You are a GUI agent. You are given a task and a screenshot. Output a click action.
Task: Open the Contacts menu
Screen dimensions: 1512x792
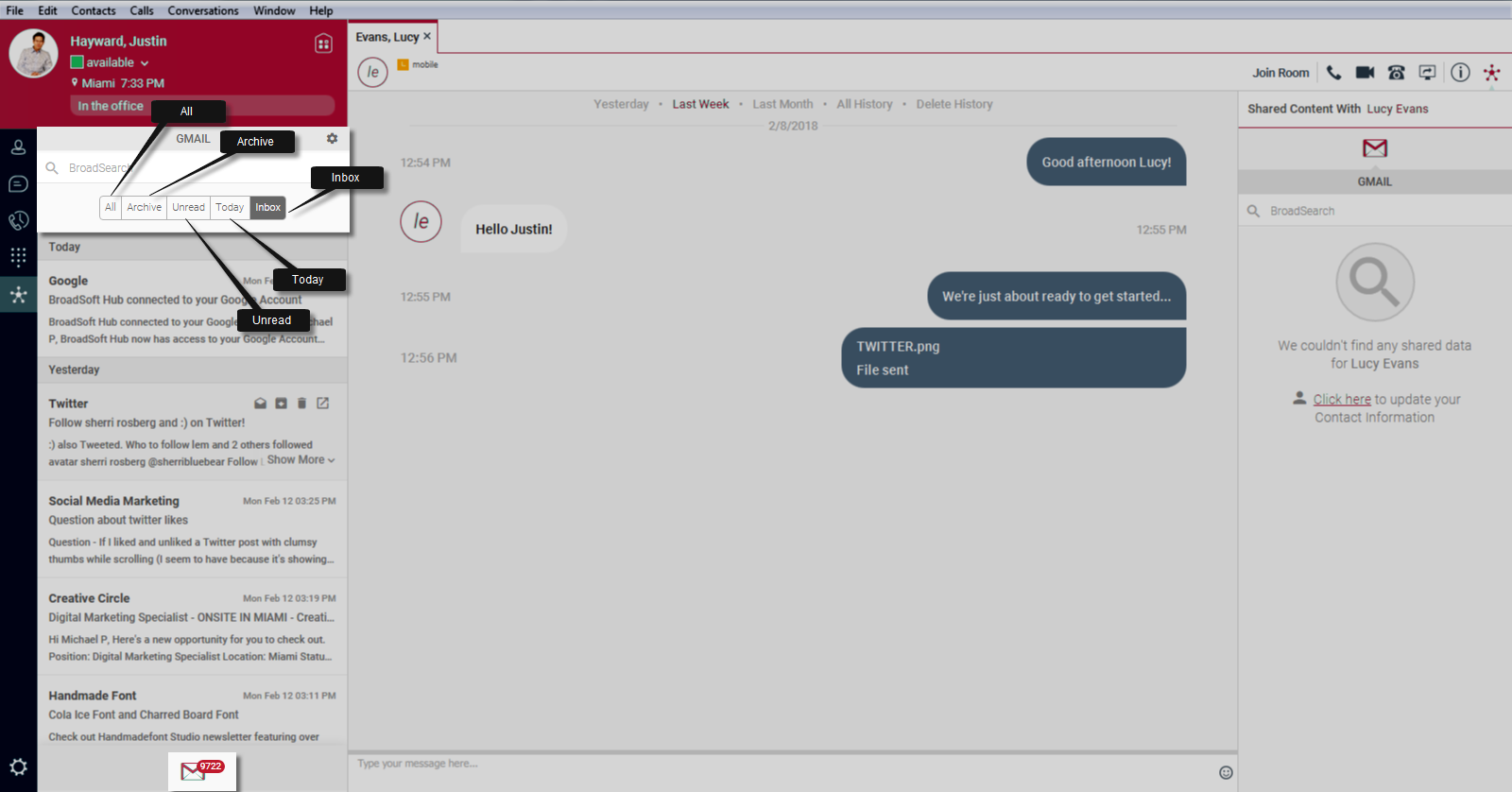click(94, 10)
